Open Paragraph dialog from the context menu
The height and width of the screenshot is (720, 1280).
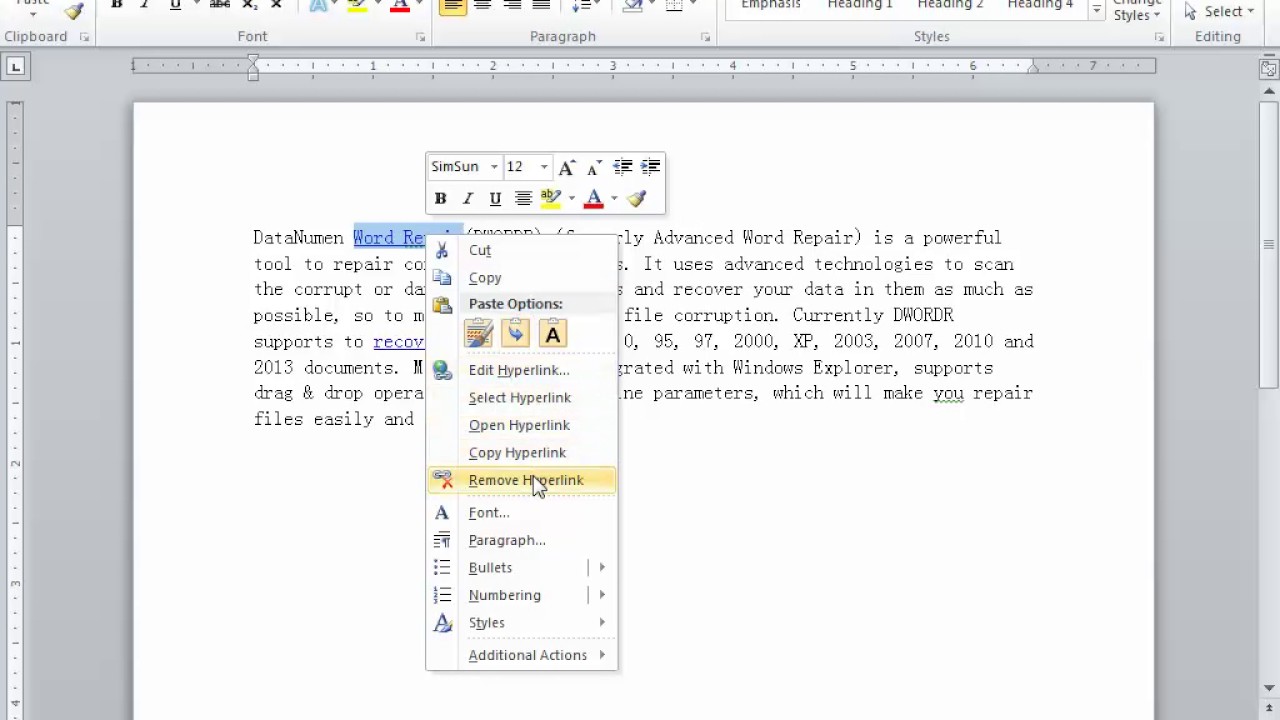[x=522, y=540]
